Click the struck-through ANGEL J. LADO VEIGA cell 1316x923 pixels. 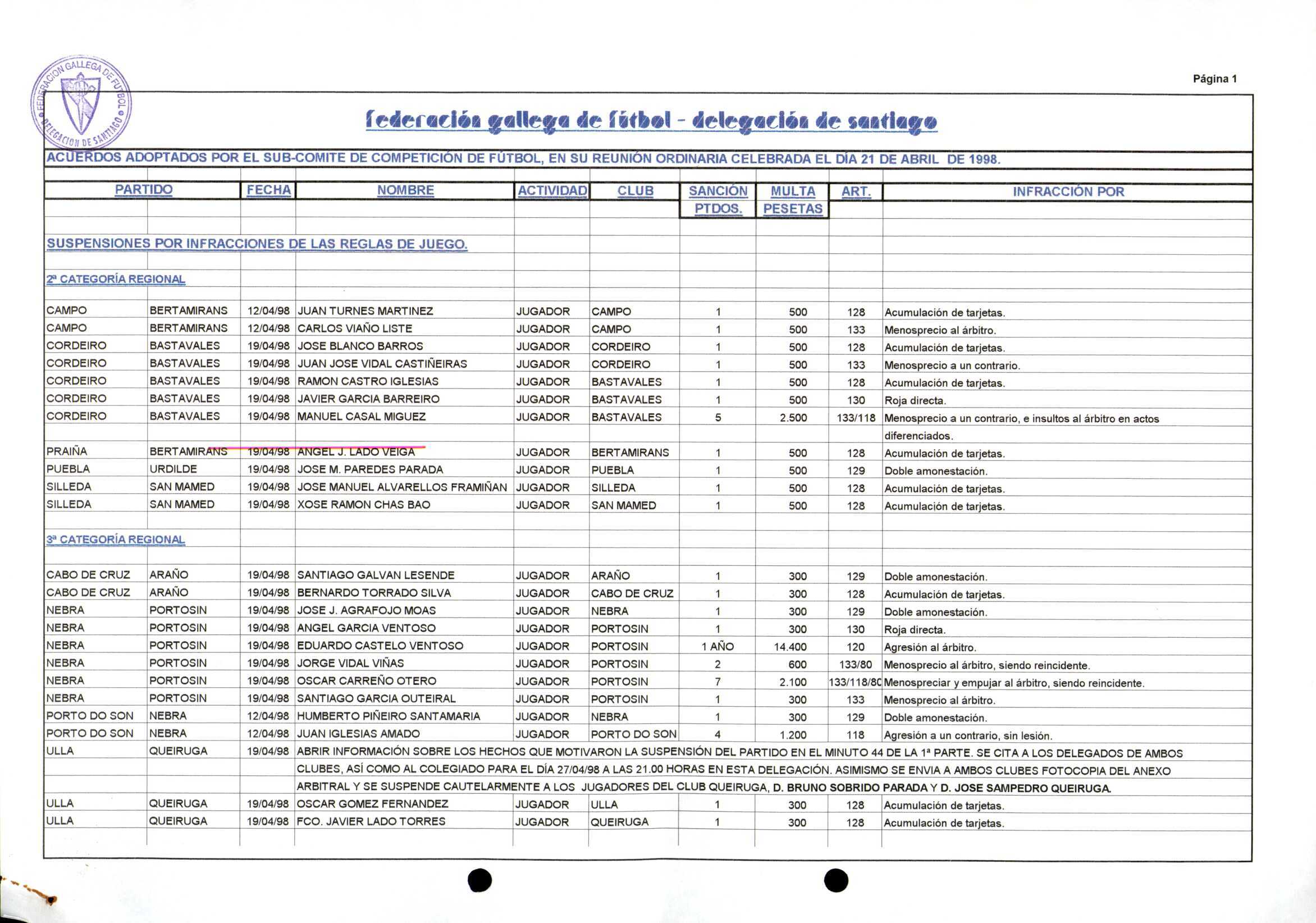tap(355, 452)
